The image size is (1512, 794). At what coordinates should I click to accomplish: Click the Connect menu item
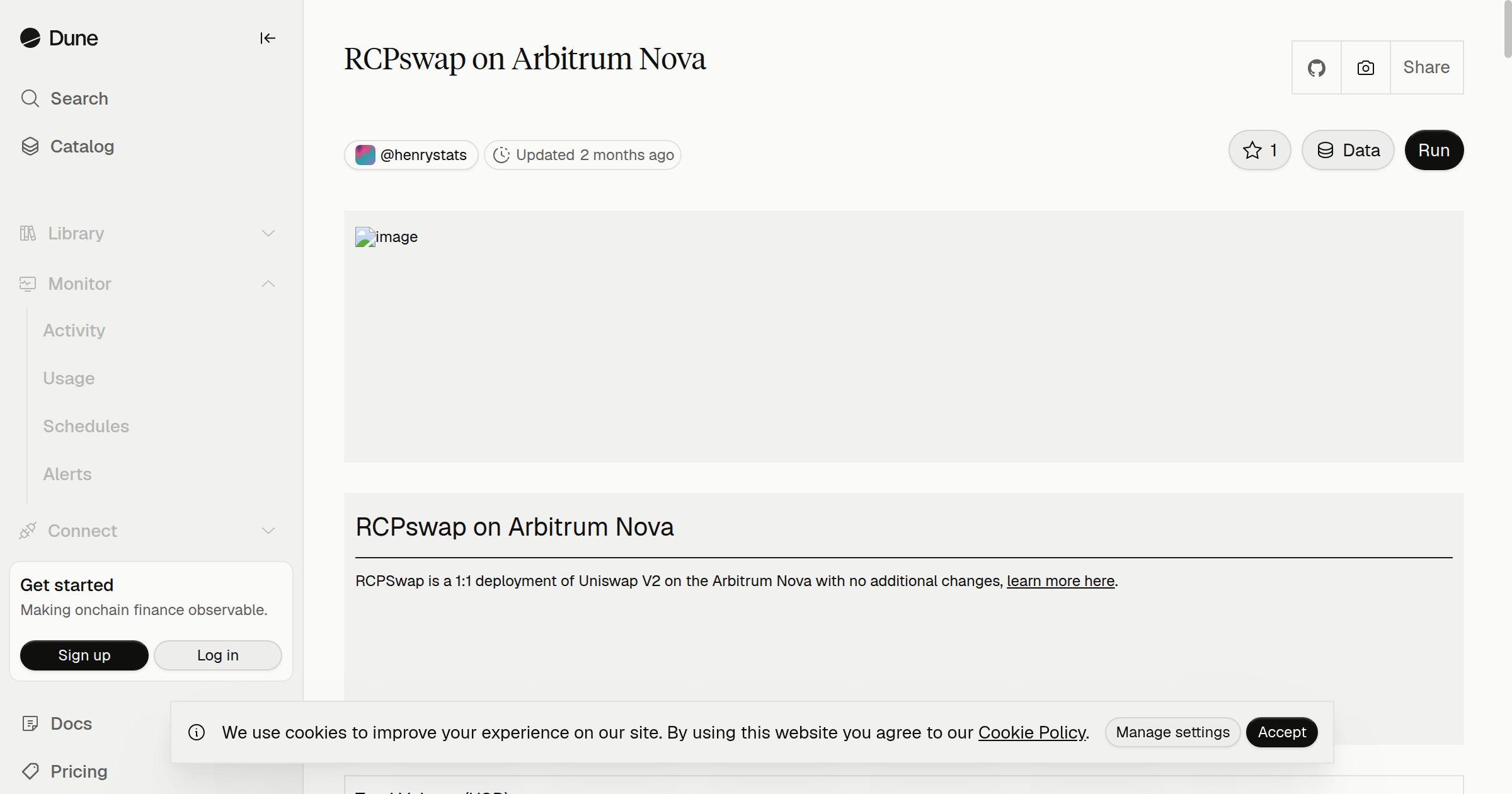(83, 531)
